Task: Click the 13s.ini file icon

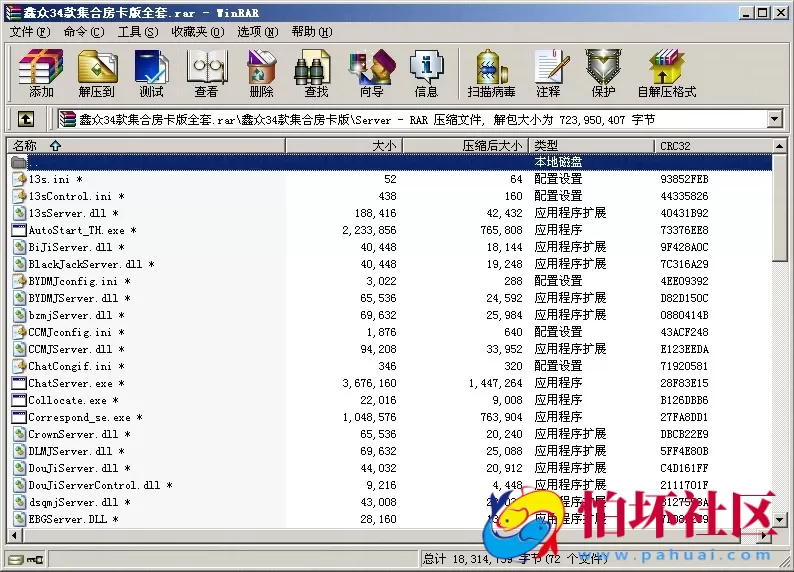Action: (x=19, y=179)
